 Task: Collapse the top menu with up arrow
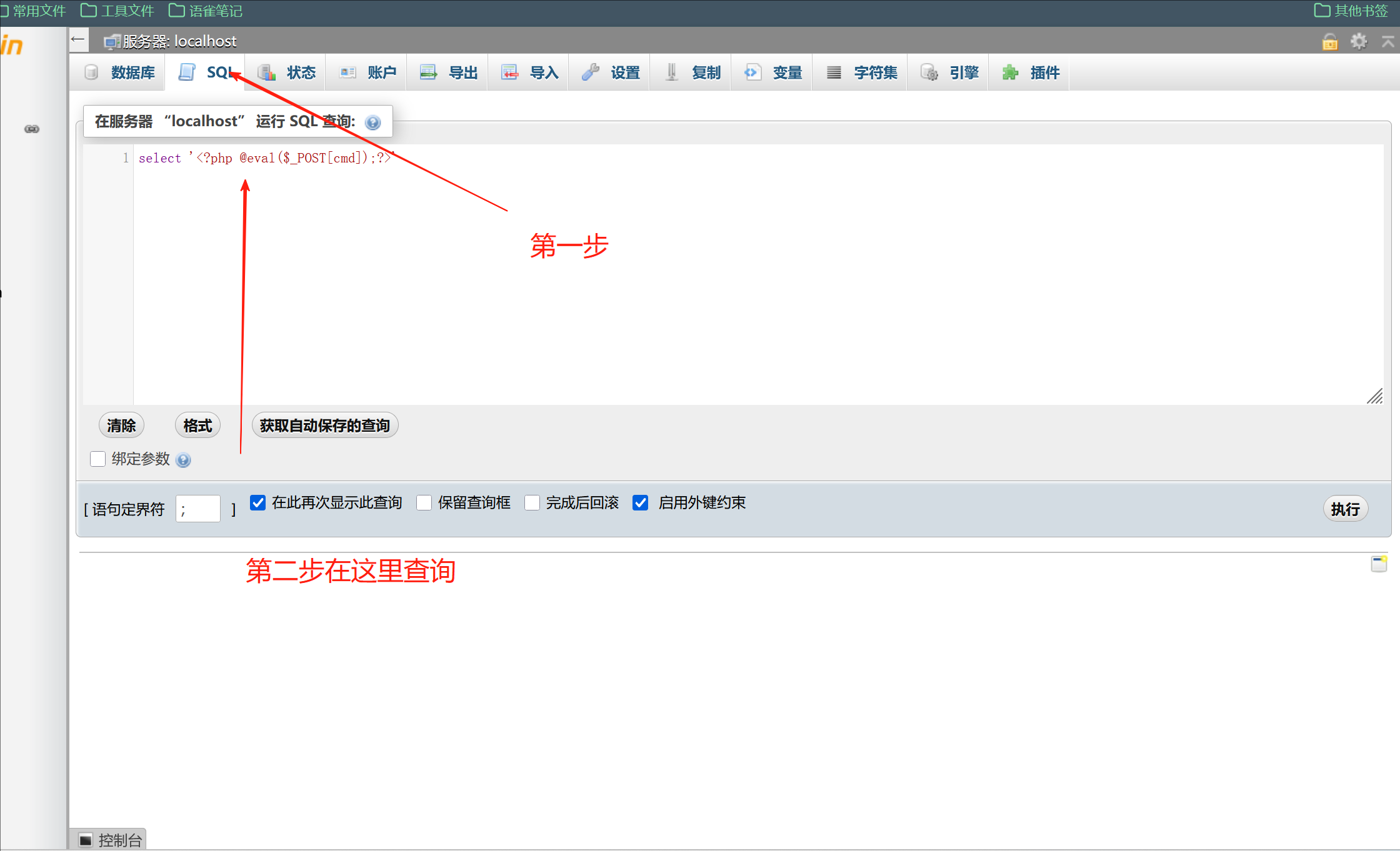pos(1388,41)
